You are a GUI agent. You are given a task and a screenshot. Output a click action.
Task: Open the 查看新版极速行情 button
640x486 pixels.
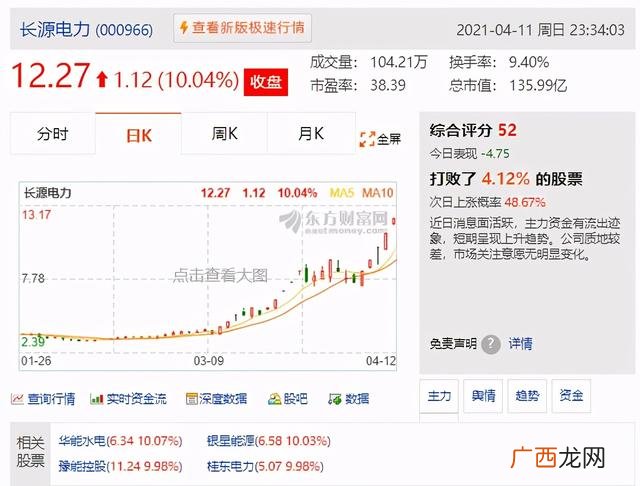click(x=242, y=28)
